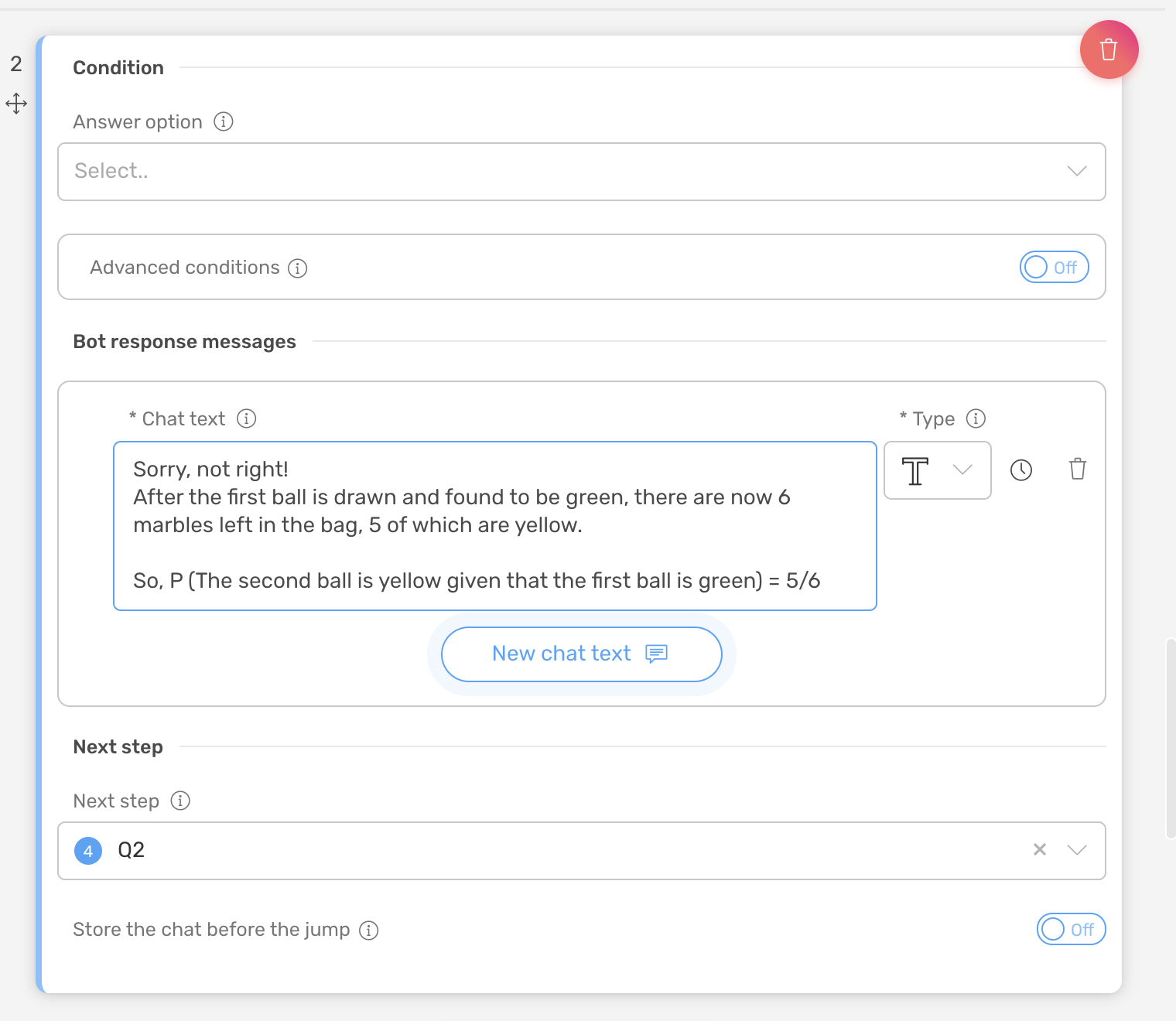Enable Store the chat before the jump
Viewport: 1176px width, 1021px height.
[x=1071, y=929]
